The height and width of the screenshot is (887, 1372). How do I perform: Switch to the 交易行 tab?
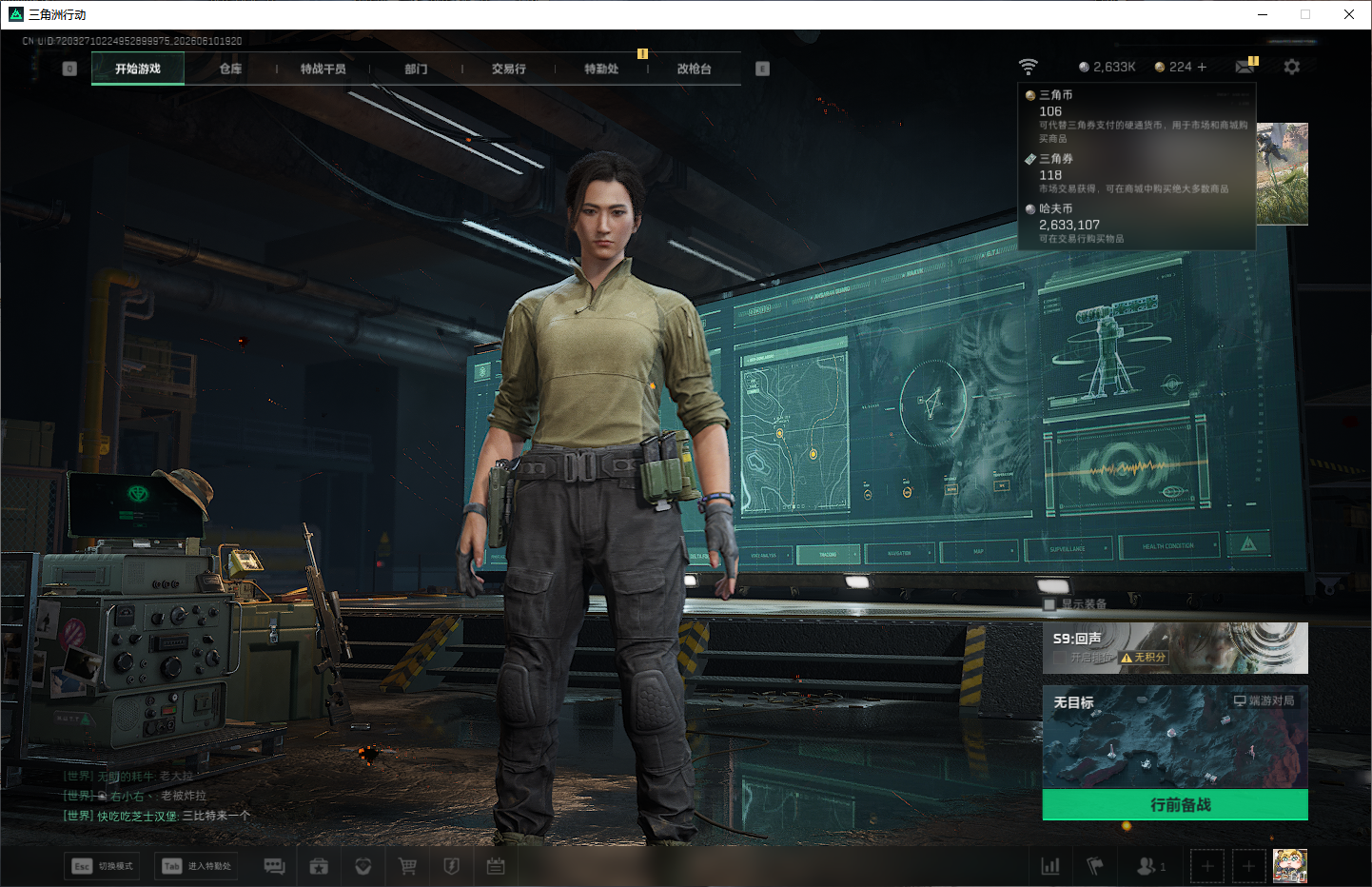(x=509, y=69)
